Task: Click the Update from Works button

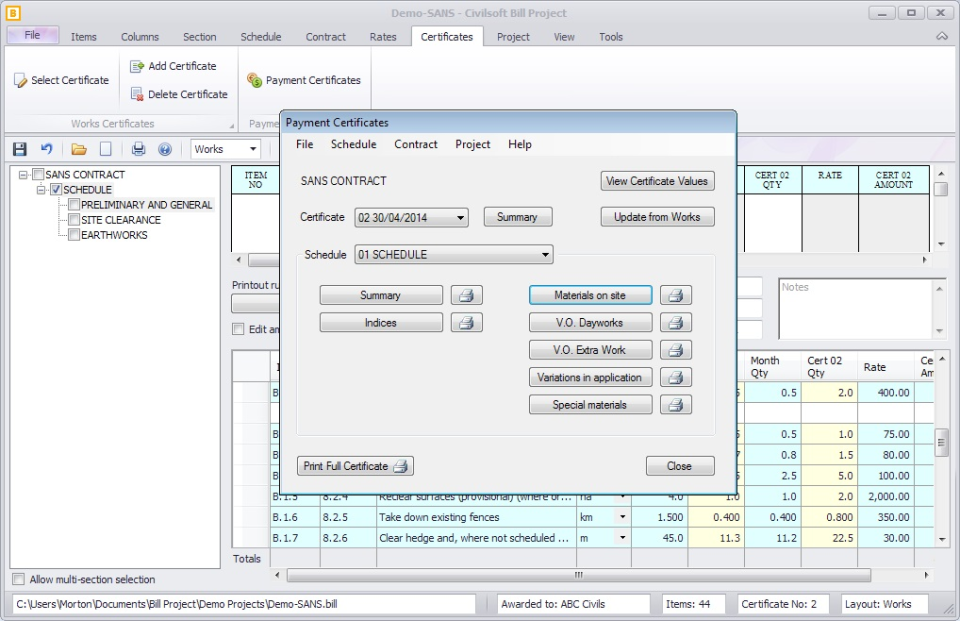Action: [x=657, y=217]
